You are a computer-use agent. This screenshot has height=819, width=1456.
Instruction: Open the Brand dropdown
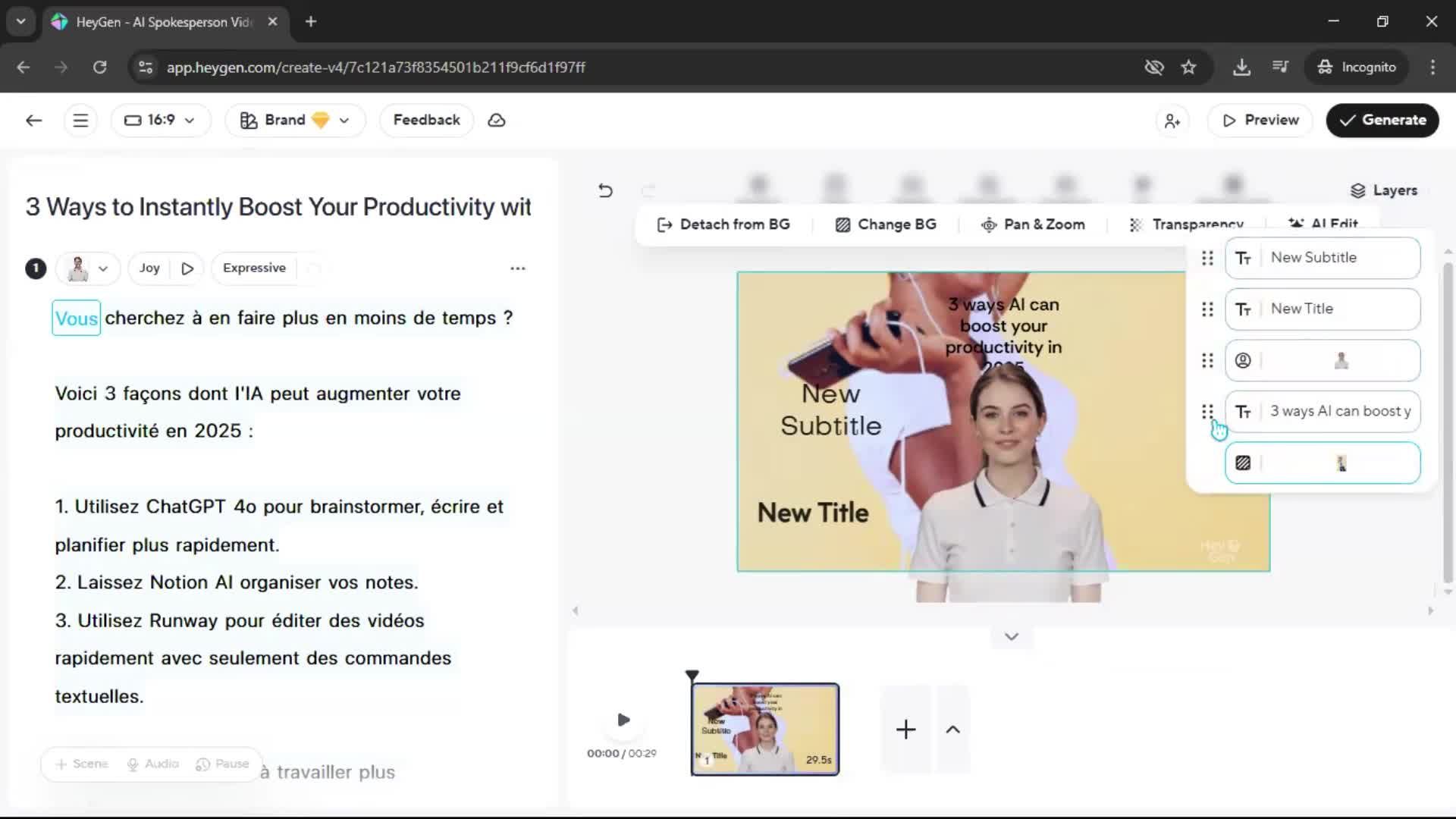pyautogui.click(x=295, y=121)
